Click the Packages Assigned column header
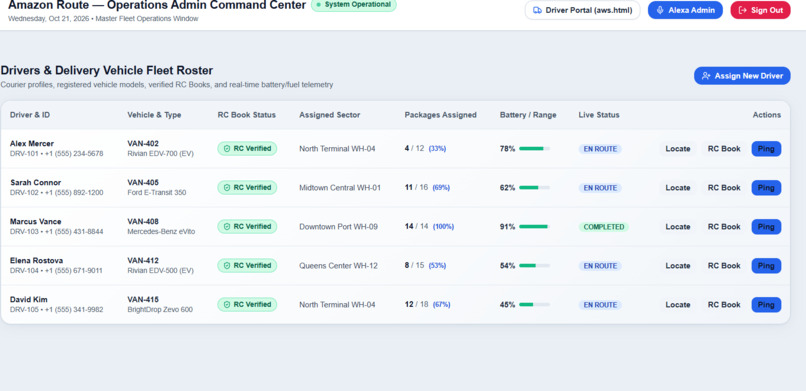The height and width of the screenshot is (391, 806). (441, 115)
